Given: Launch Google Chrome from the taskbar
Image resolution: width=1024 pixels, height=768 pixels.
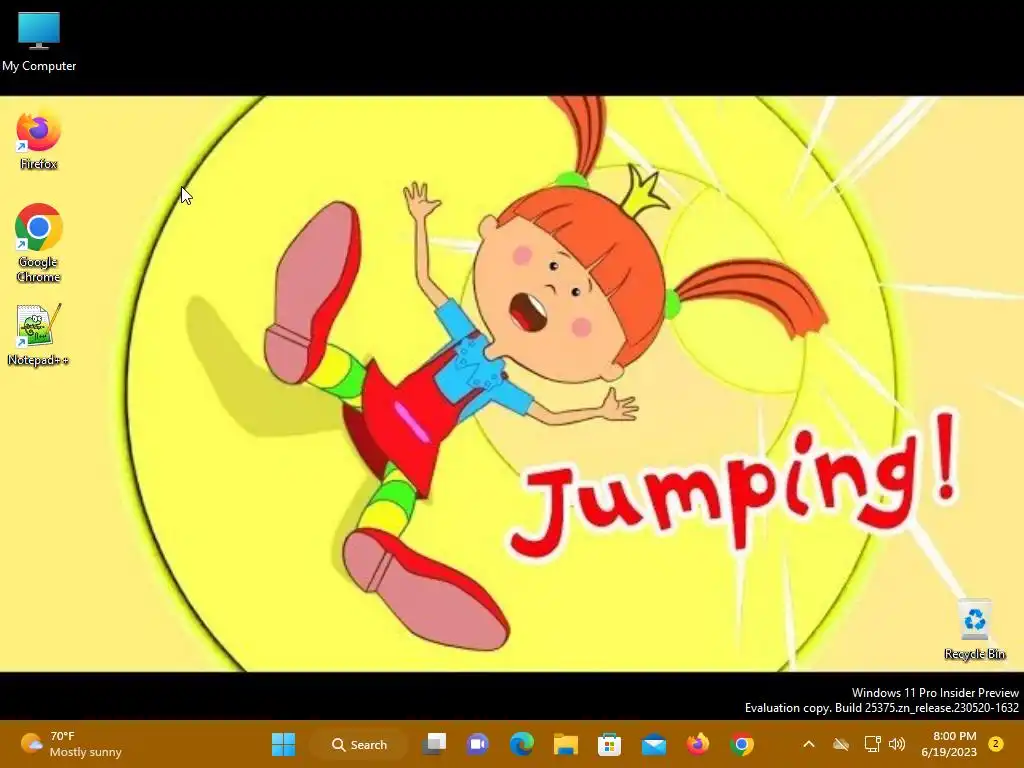Looking at the screenshot, I should click(x=742, y=744).
